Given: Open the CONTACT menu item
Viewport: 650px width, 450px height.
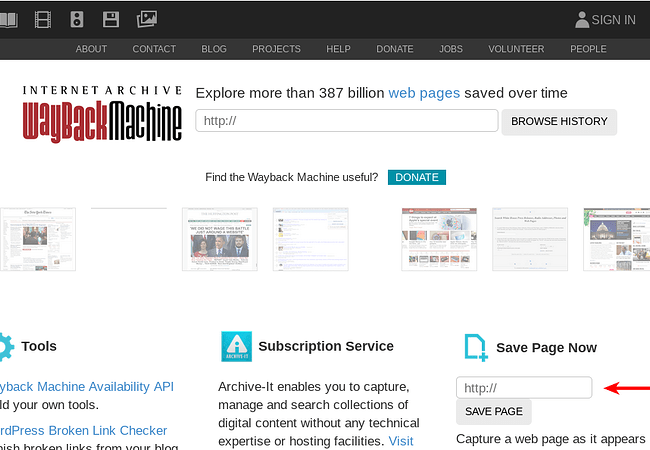Looking at the screenshot, I should [x=154, y=49].
